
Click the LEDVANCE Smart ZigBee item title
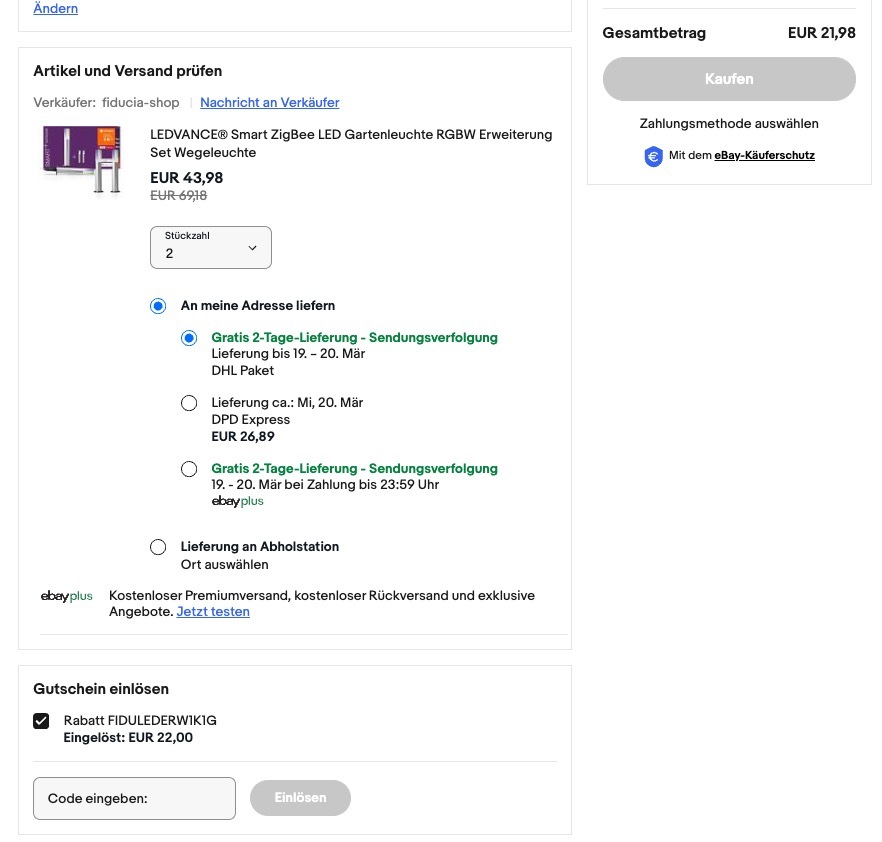point(351,143)
